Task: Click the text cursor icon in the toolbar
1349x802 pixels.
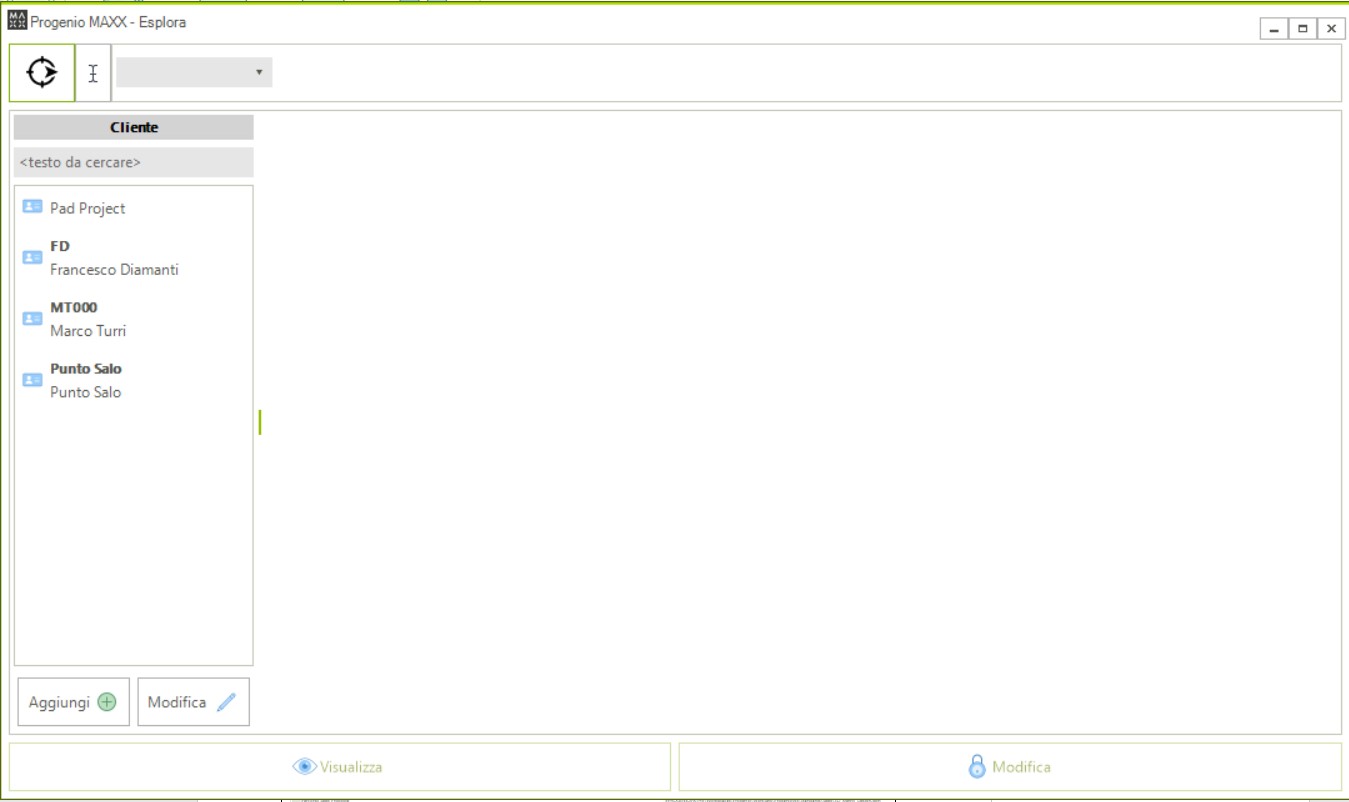Action: [x=93, y=73]
